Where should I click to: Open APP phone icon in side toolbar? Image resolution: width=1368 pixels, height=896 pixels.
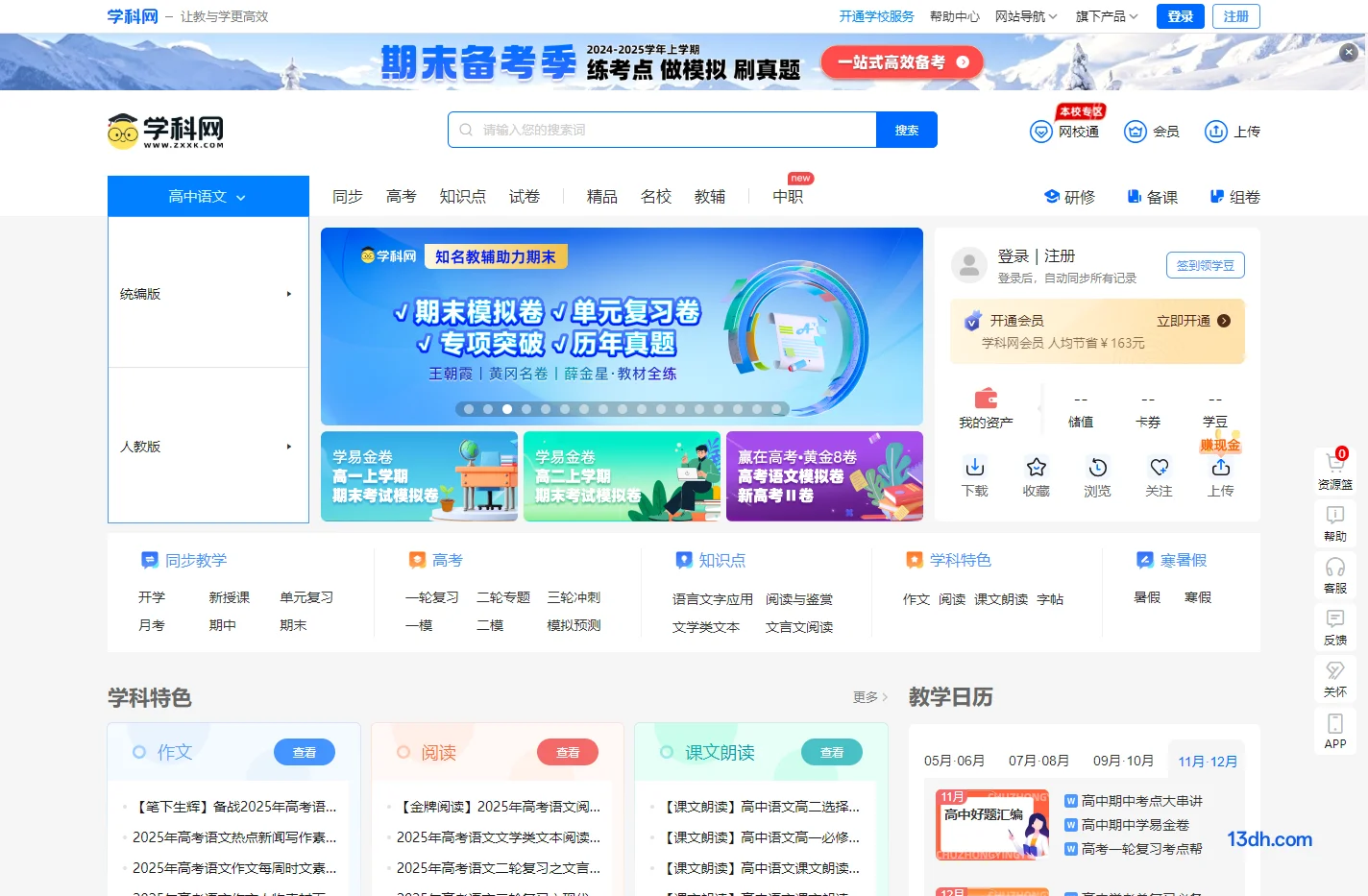click(x=1335, y=723)
